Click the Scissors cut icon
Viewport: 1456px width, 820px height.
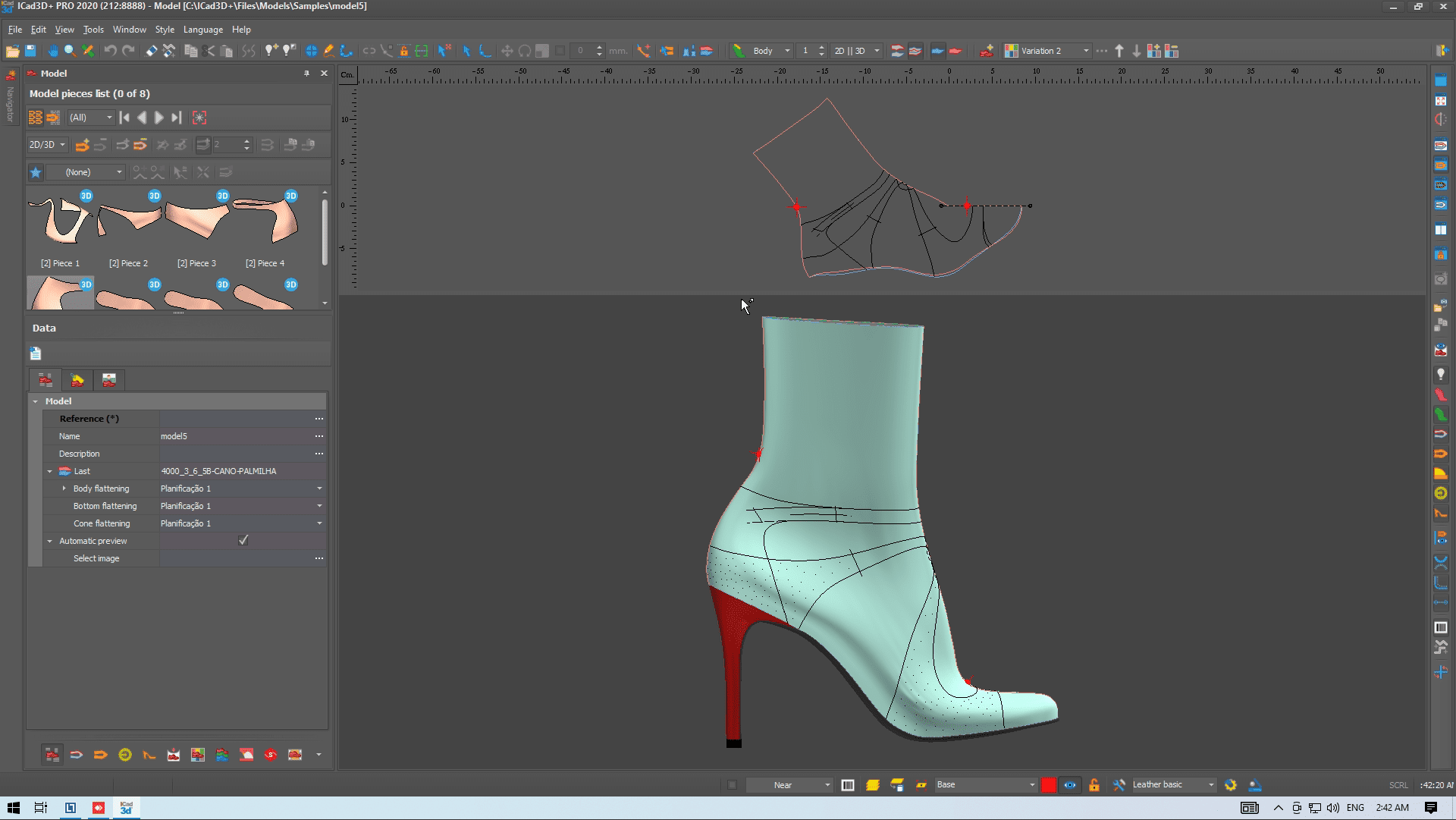209,51
